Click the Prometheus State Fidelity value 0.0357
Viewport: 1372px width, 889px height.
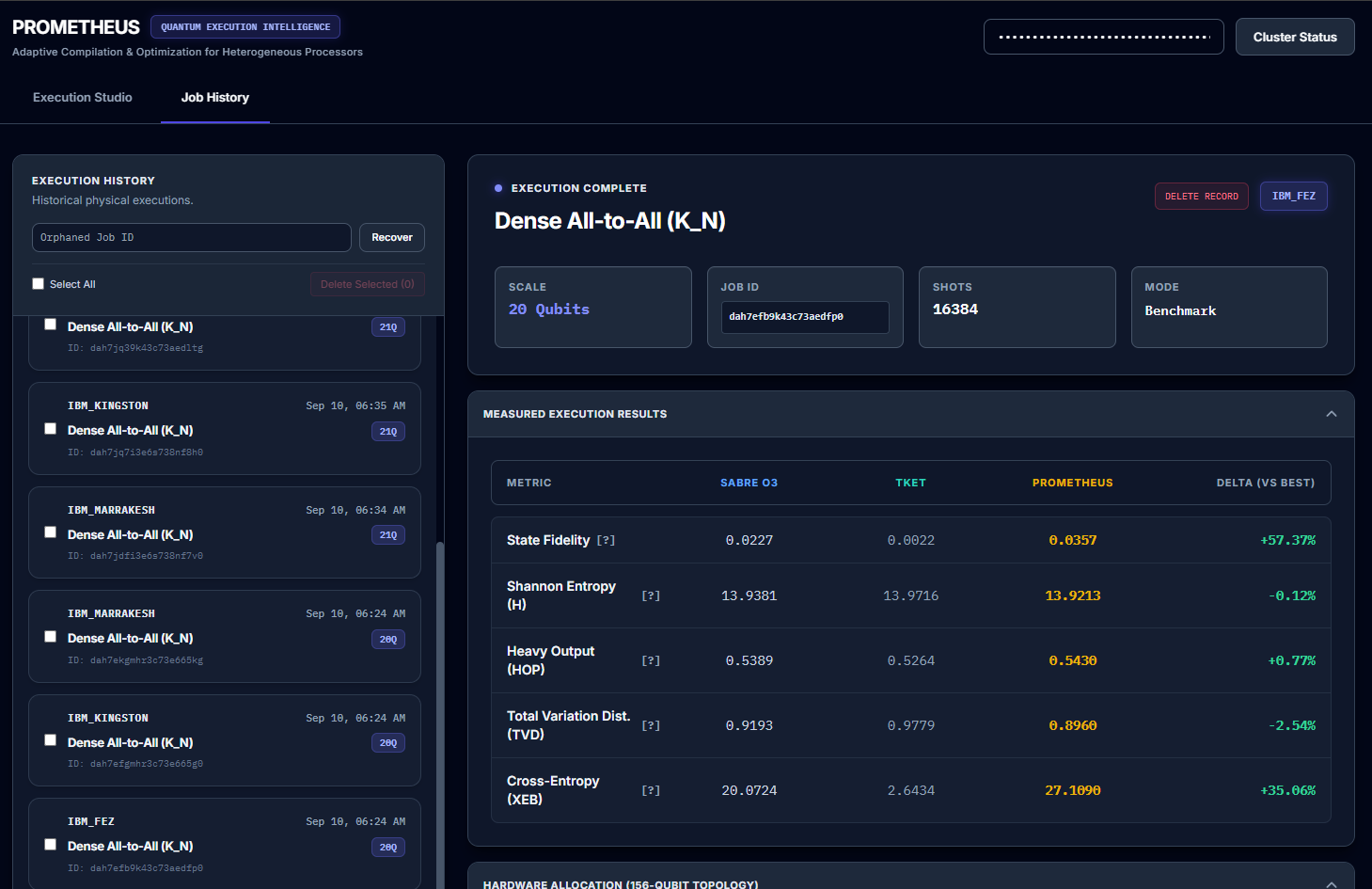click(x=1073, y=540)
